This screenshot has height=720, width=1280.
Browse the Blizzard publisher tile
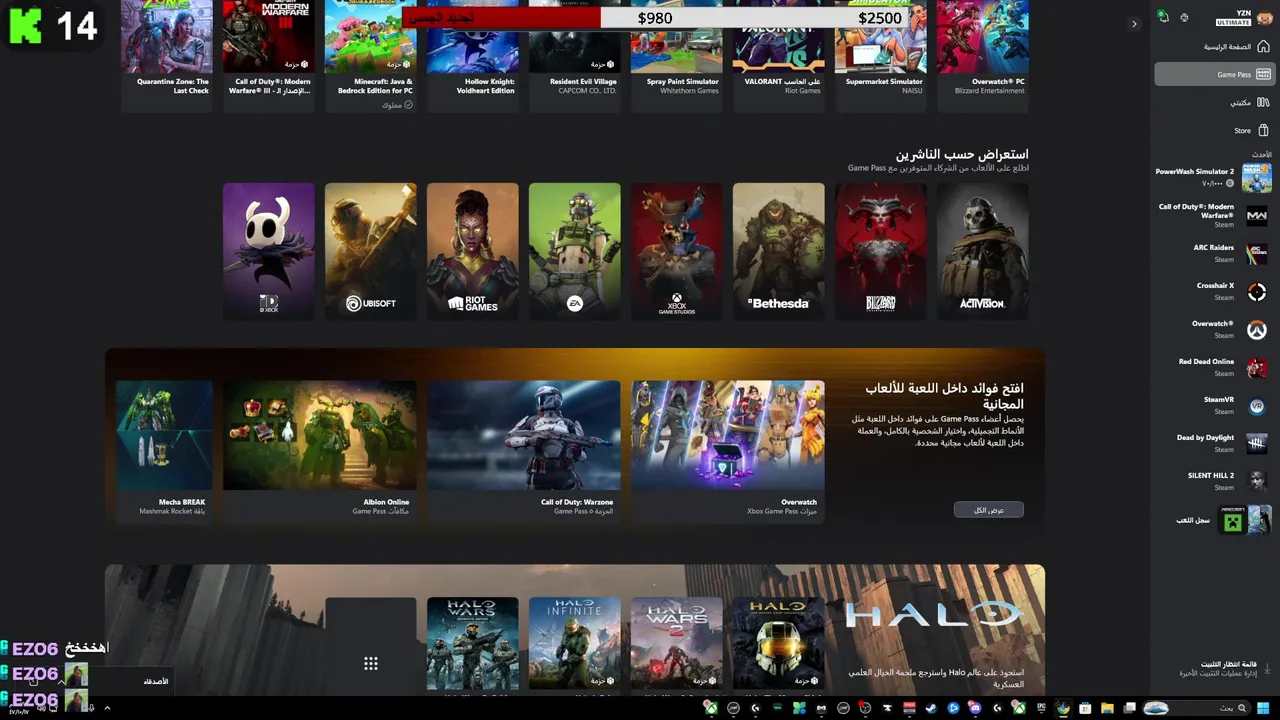point(880,251)
